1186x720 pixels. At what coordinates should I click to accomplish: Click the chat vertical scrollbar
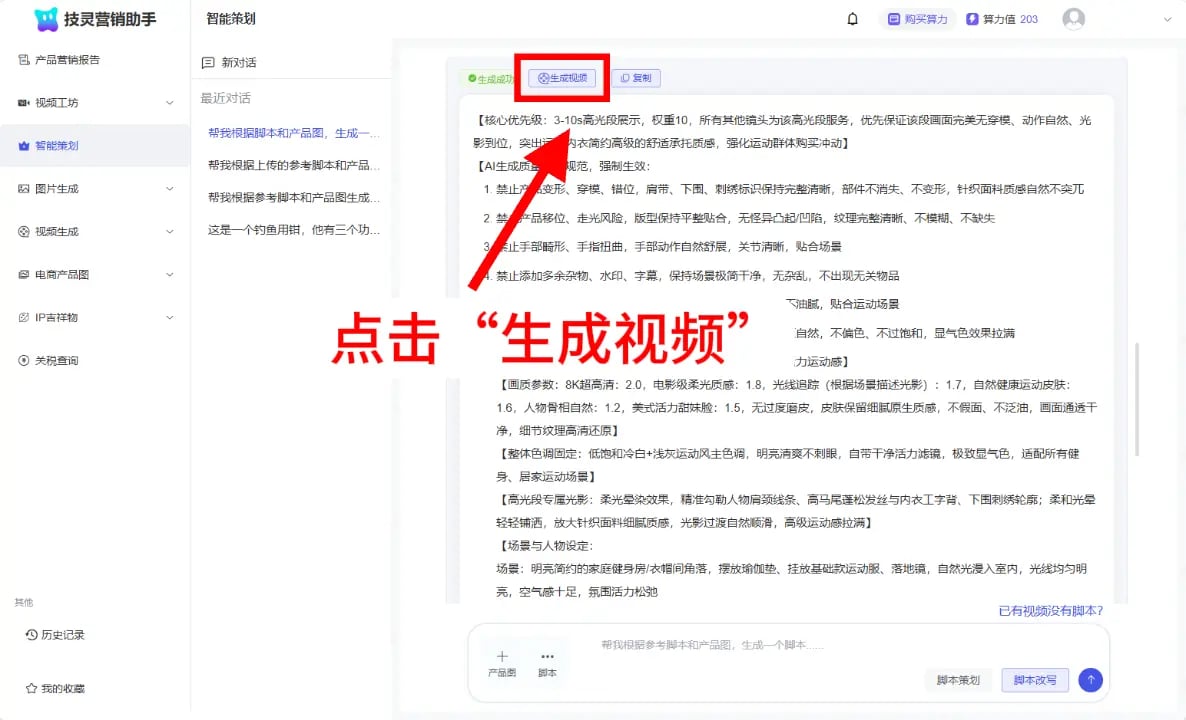(x=1137, y=399)
